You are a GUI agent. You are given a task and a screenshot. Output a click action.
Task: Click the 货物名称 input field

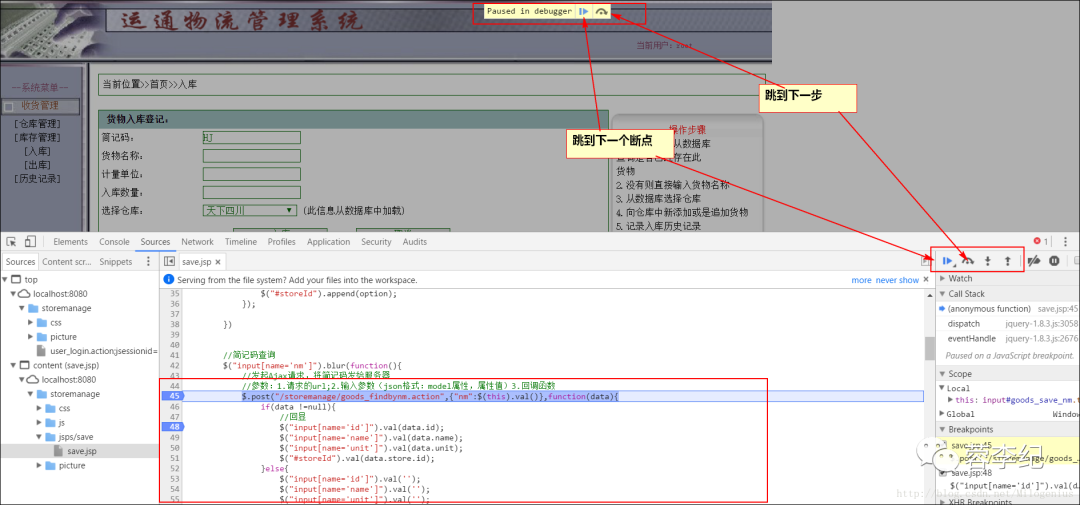(251, 156)
